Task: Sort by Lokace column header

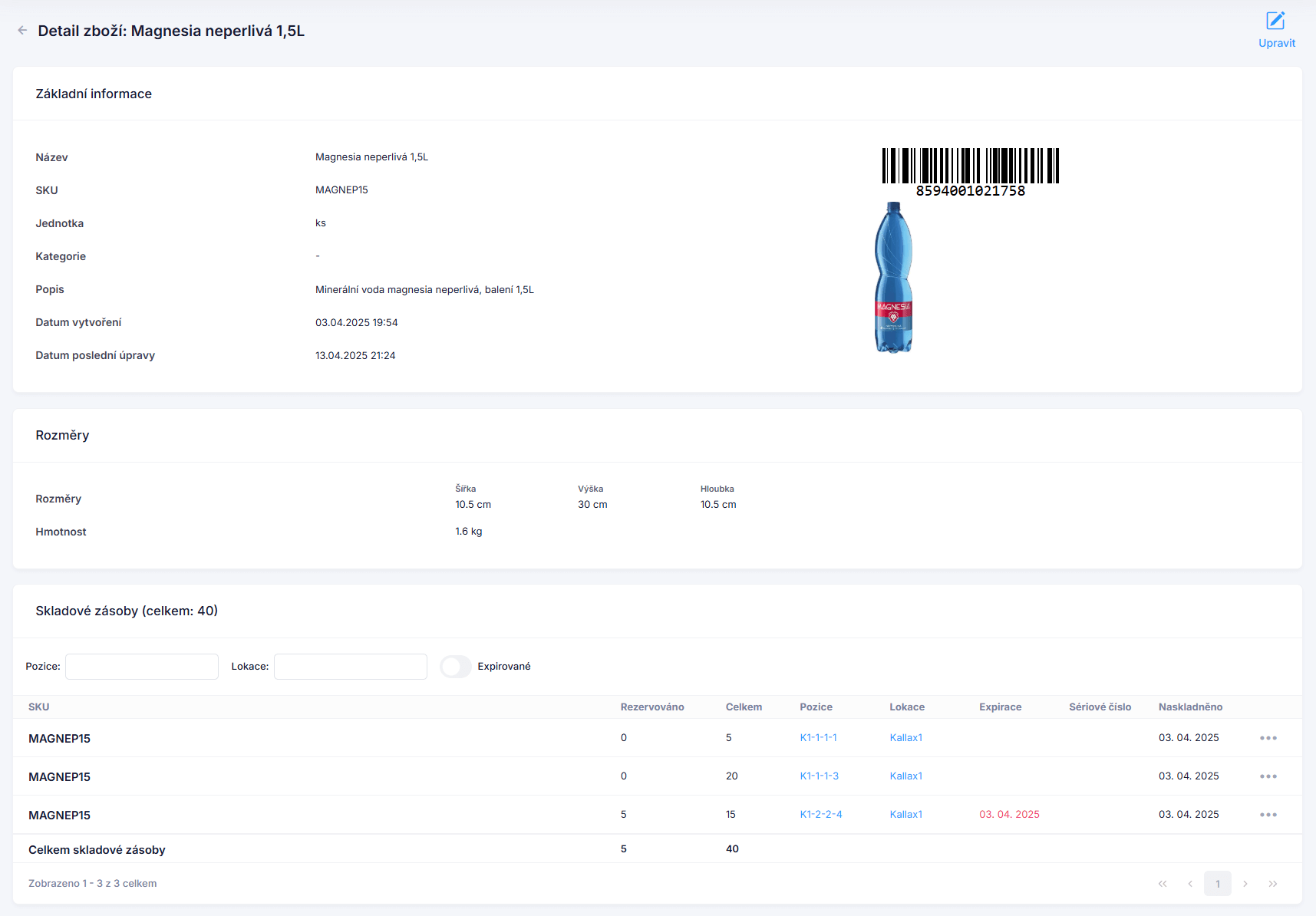Action: click(907, 707)
